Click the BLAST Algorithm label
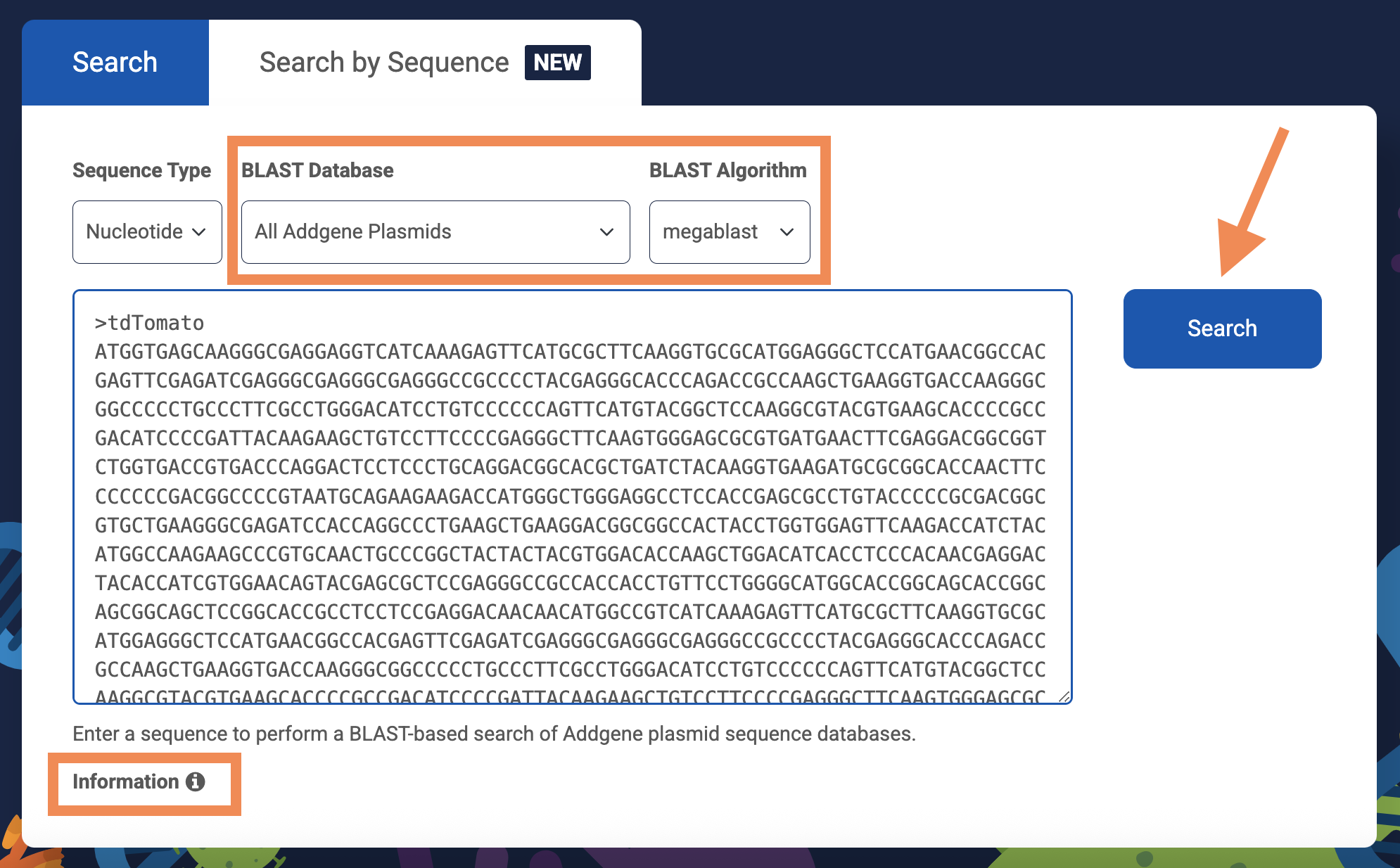Viewport: 1400px width, 868px height. point(727,170)
